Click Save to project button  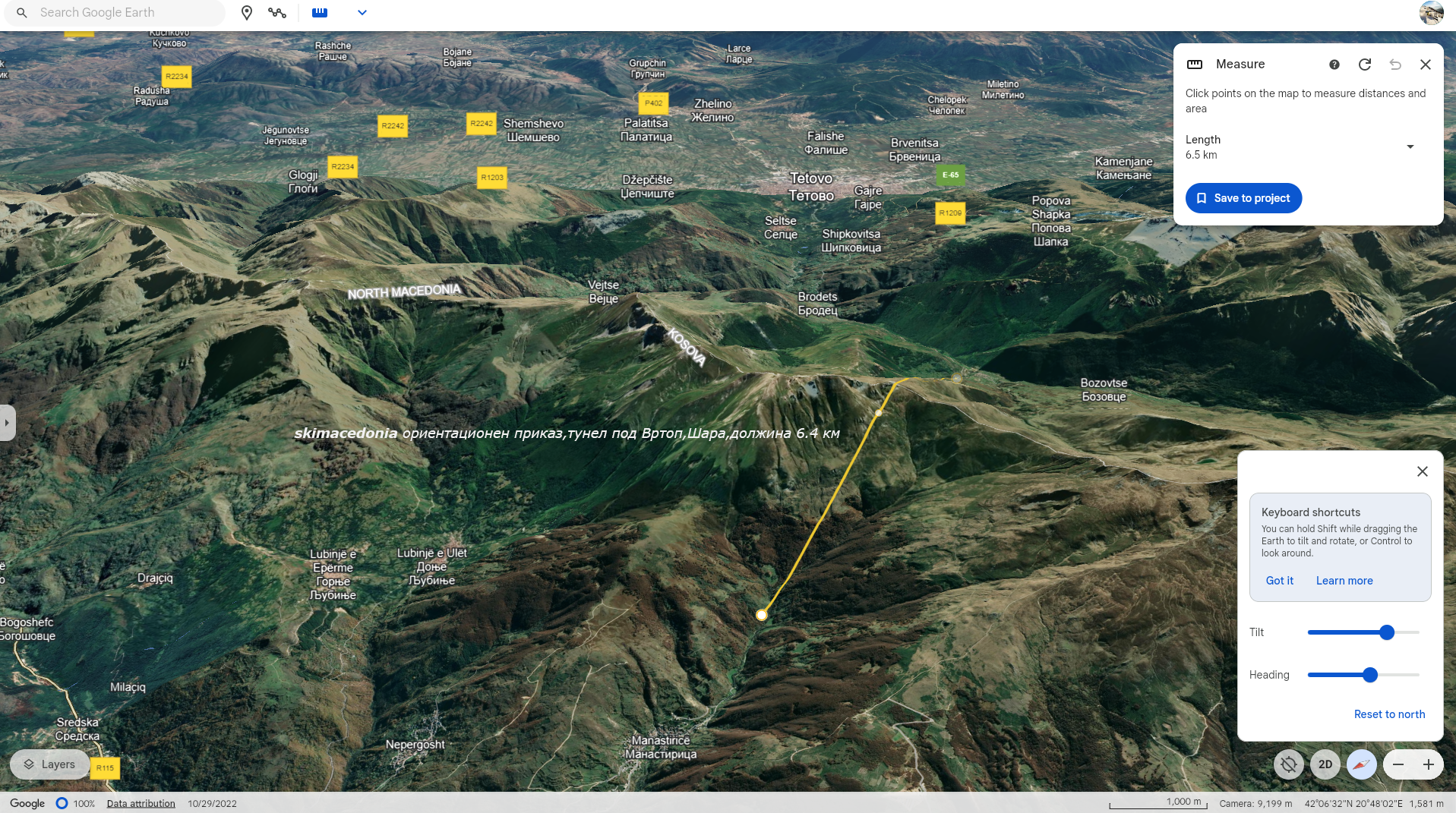1243,198
